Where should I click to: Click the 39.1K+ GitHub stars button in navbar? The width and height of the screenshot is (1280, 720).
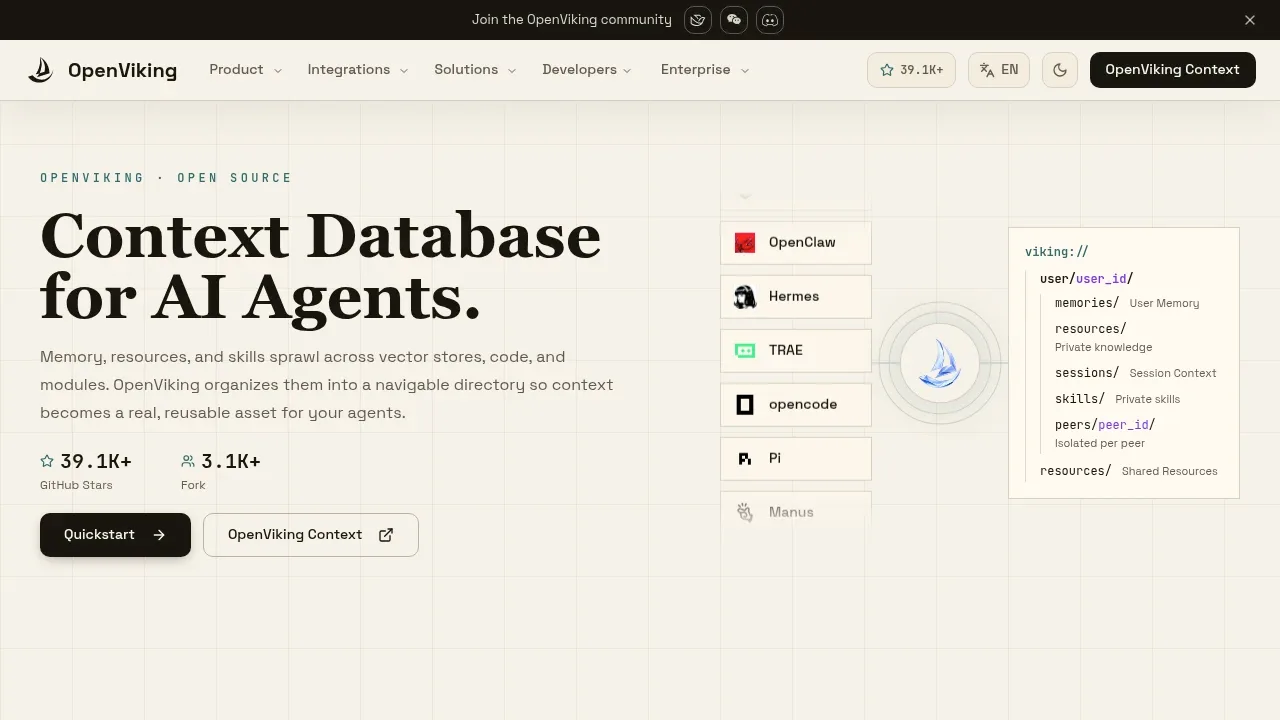tap(911, 70)
